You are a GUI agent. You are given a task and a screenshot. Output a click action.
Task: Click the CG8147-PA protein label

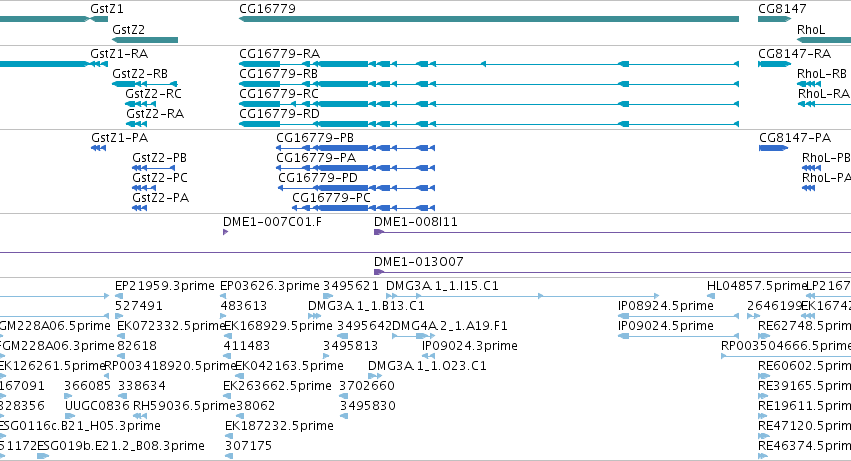795,138
